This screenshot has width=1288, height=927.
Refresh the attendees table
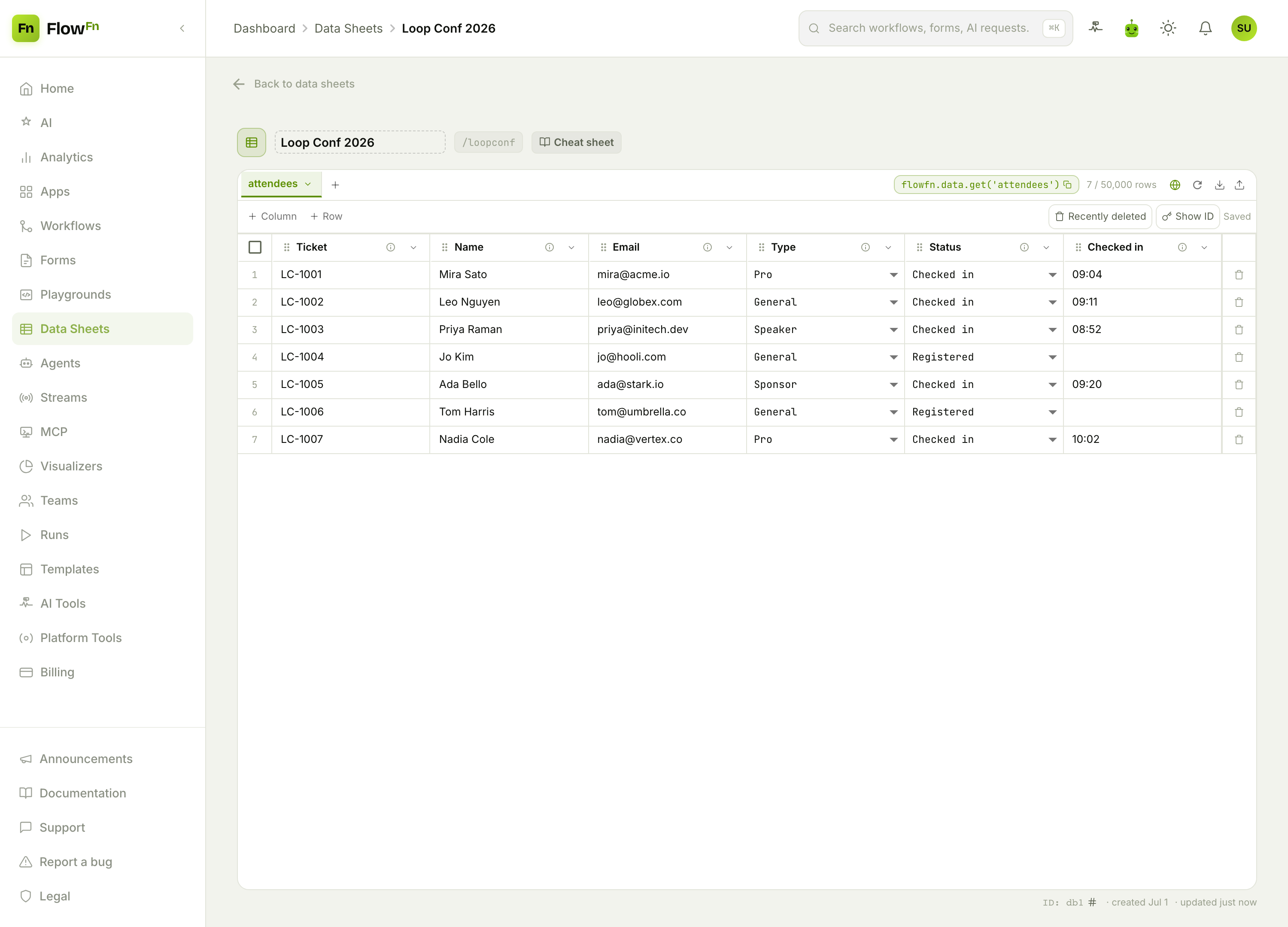click(1197, 185)
